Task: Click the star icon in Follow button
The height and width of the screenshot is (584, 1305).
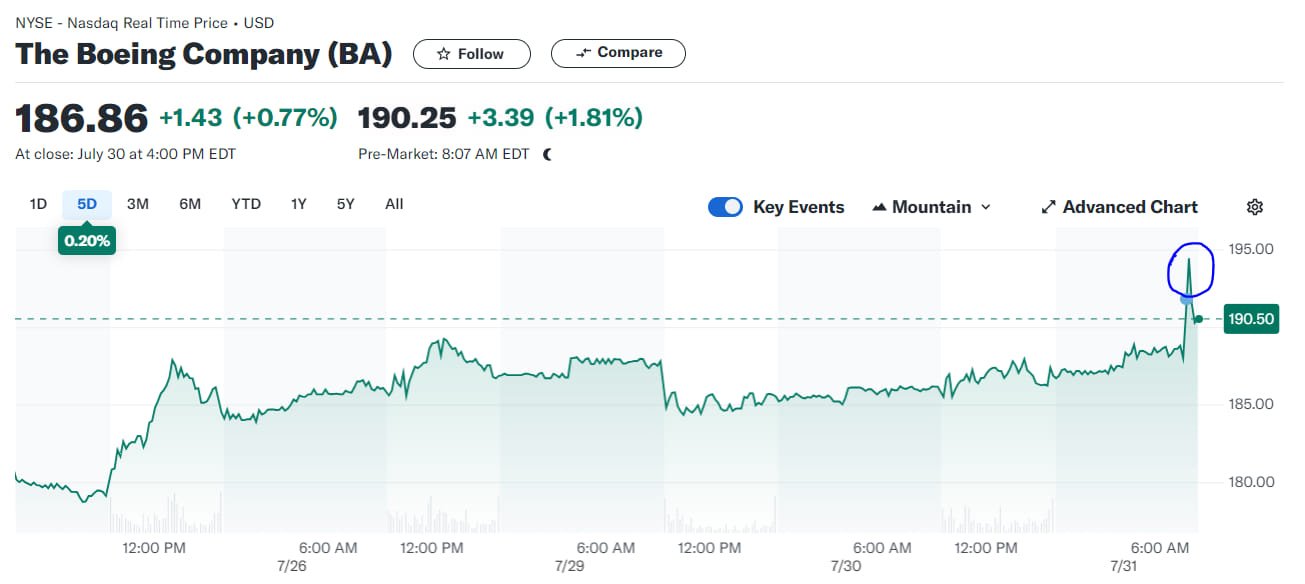Action: (444, 54)
